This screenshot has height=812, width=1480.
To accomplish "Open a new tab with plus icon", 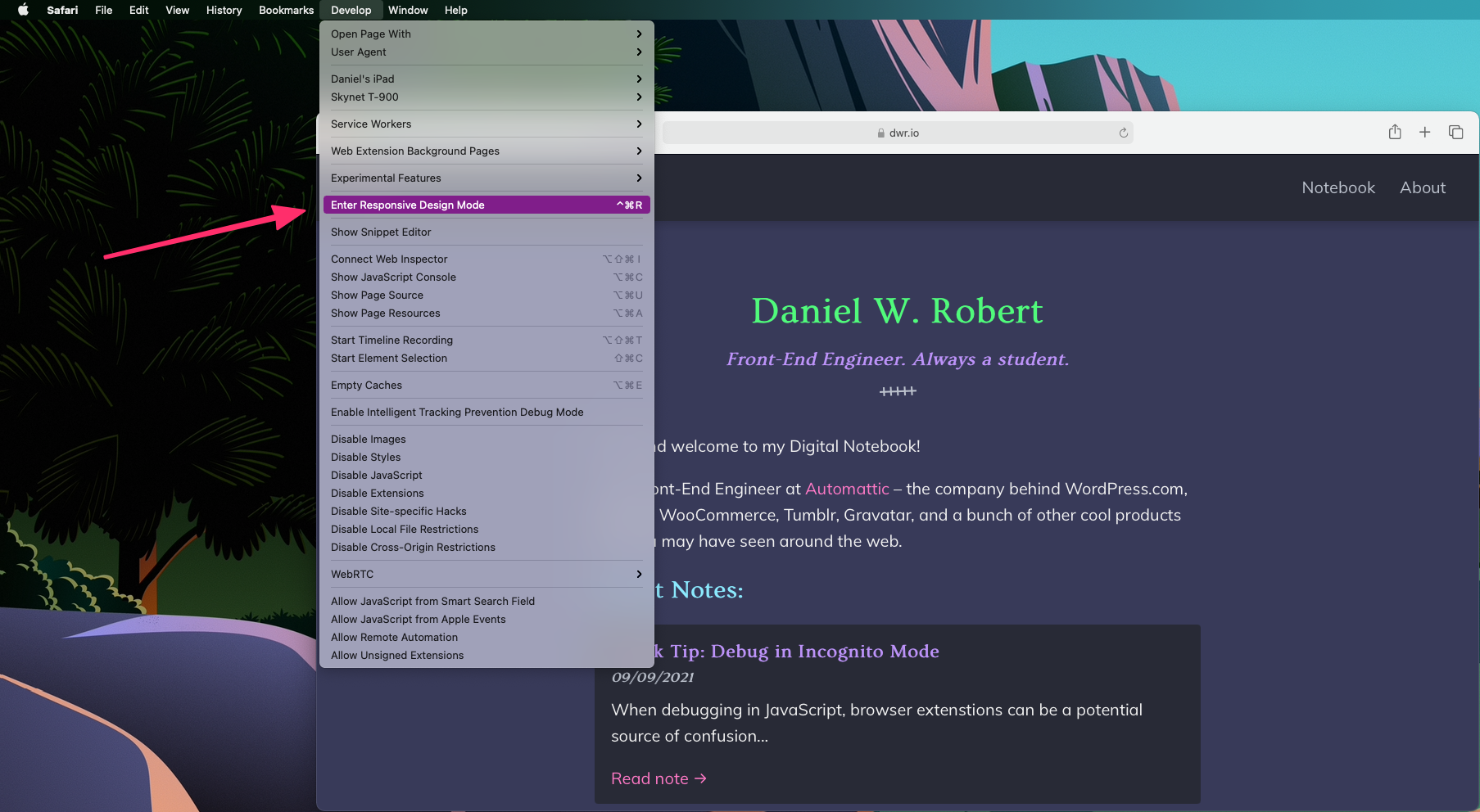I will tap(1425, 132).
